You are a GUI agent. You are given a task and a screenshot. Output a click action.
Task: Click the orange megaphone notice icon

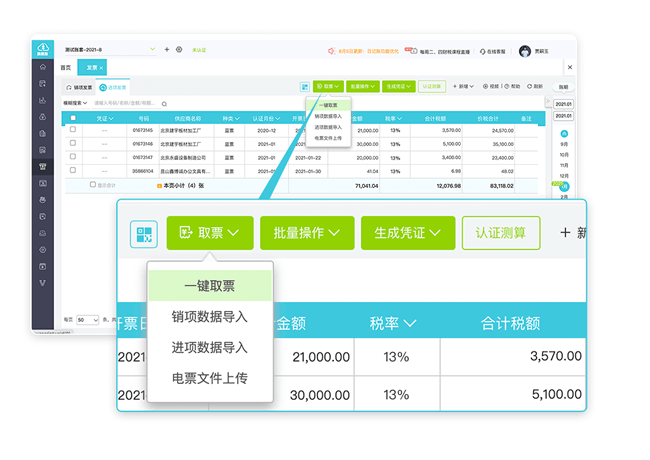[332, 51]
